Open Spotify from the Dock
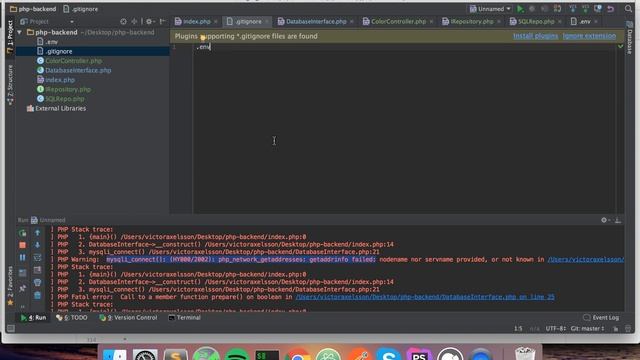The width and height of the screenshot is (640, 360). pyautogui.click(x=237, y=354)
